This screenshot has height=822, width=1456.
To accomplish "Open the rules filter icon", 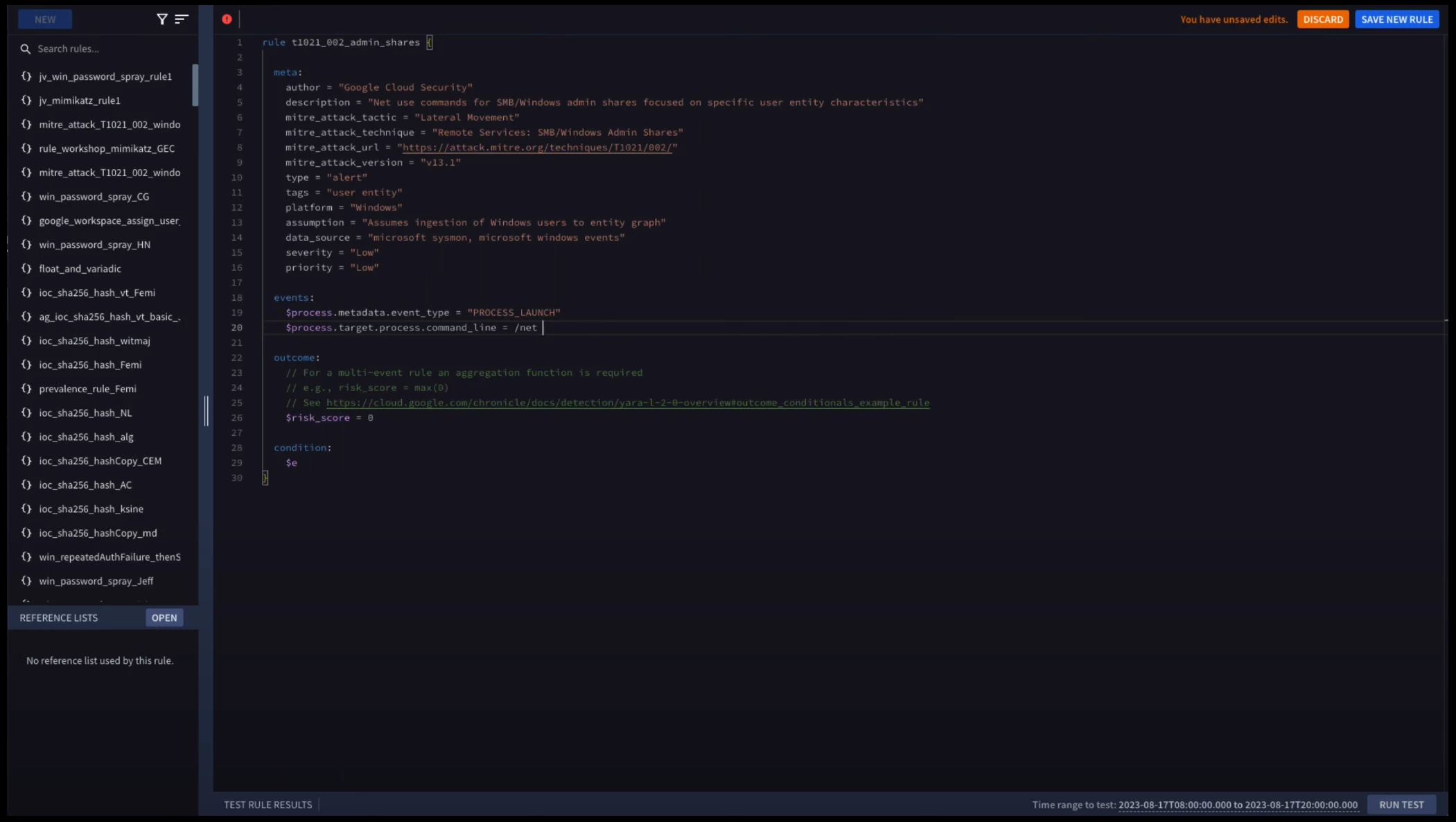I will click(162, 19).
